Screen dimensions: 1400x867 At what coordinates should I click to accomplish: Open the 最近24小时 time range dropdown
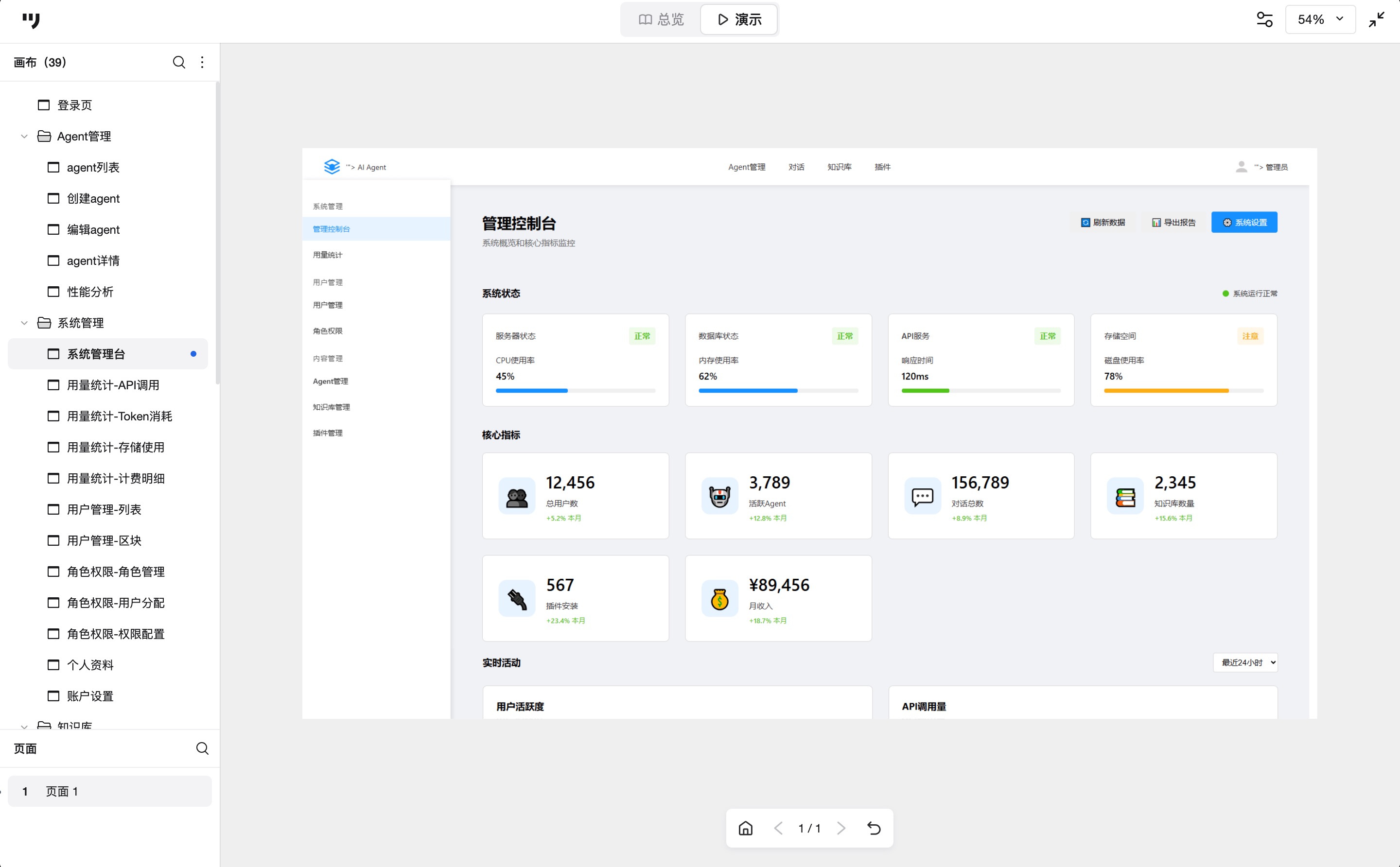tap(1244, 662)
